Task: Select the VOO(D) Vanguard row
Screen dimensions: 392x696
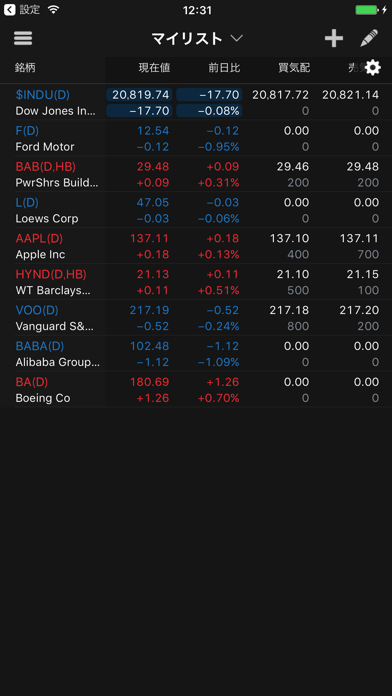Action: tap(196, 318)
